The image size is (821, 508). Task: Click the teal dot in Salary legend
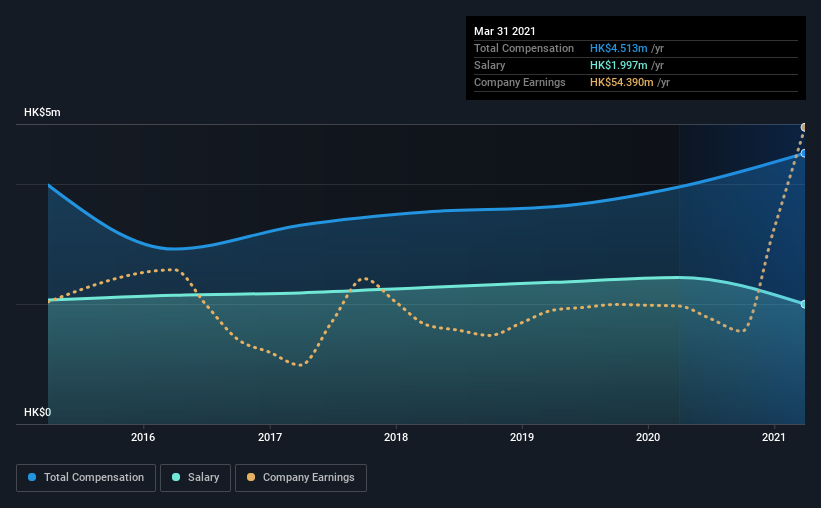pos(176,477)
